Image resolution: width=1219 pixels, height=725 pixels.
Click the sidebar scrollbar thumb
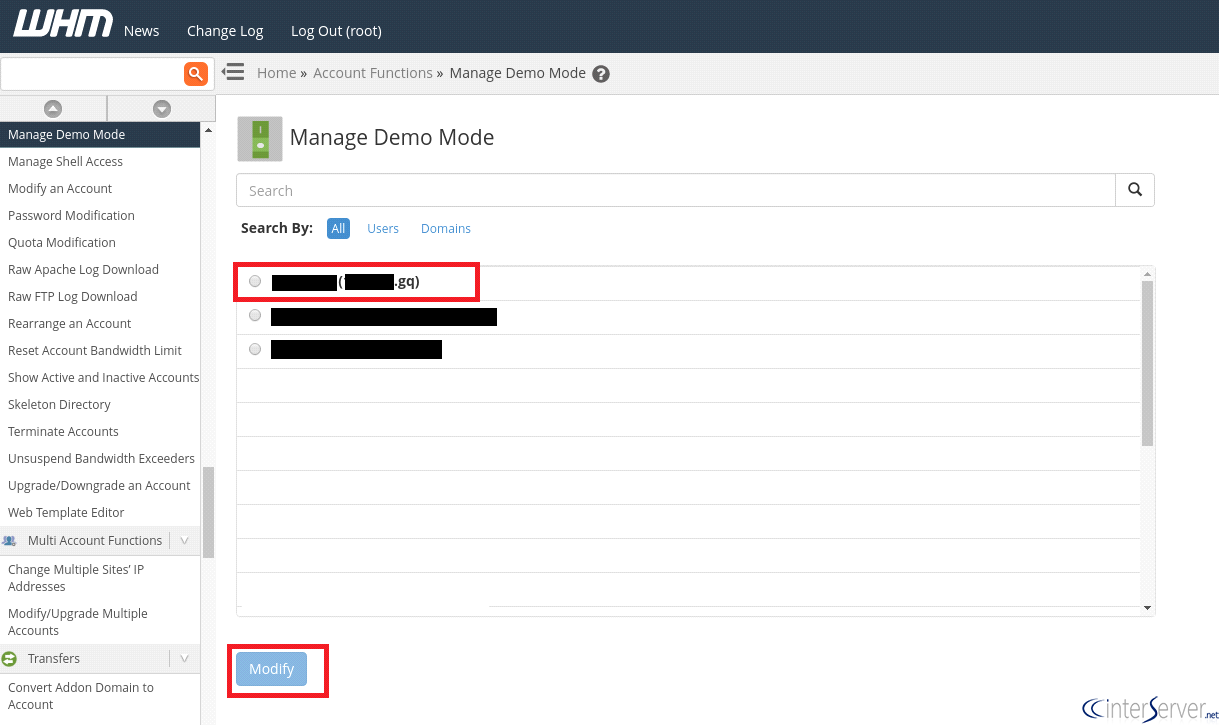click(208, 512)
